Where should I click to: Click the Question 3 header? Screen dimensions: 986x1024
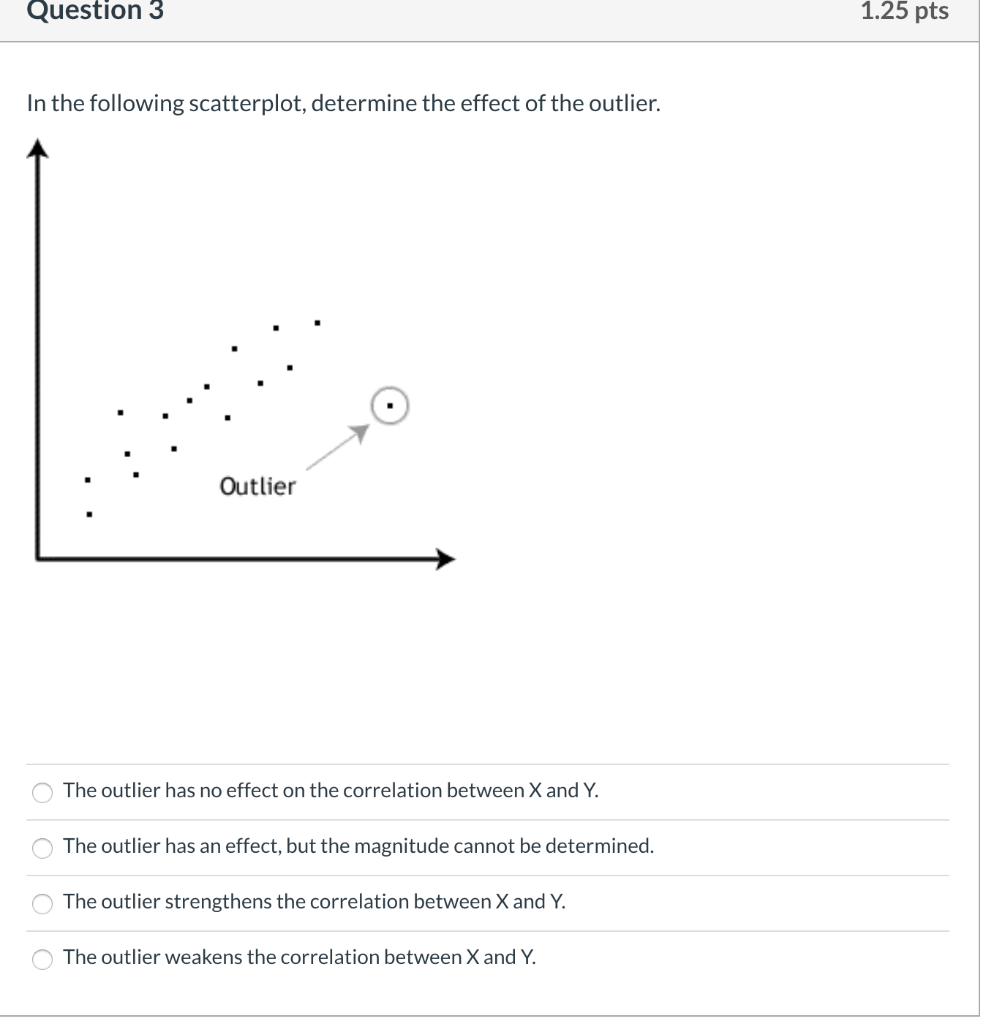(96, 12)
